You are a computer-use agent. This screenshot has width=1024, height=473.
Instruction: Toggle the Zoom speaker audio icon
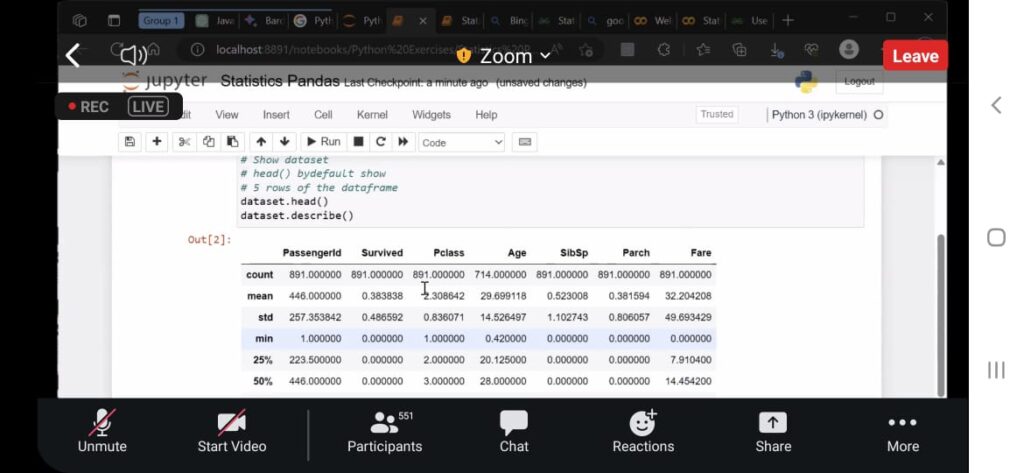[x=133, y=56]
